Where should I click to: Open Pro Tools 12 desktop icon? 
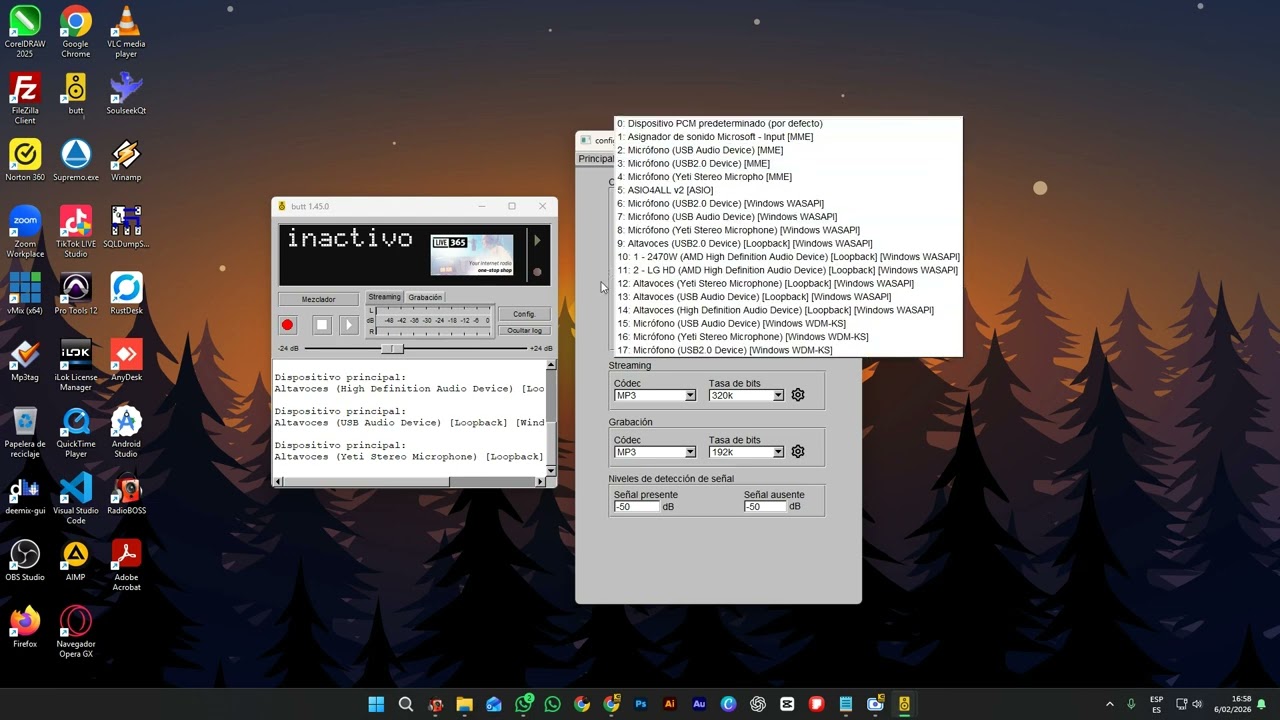75,294
